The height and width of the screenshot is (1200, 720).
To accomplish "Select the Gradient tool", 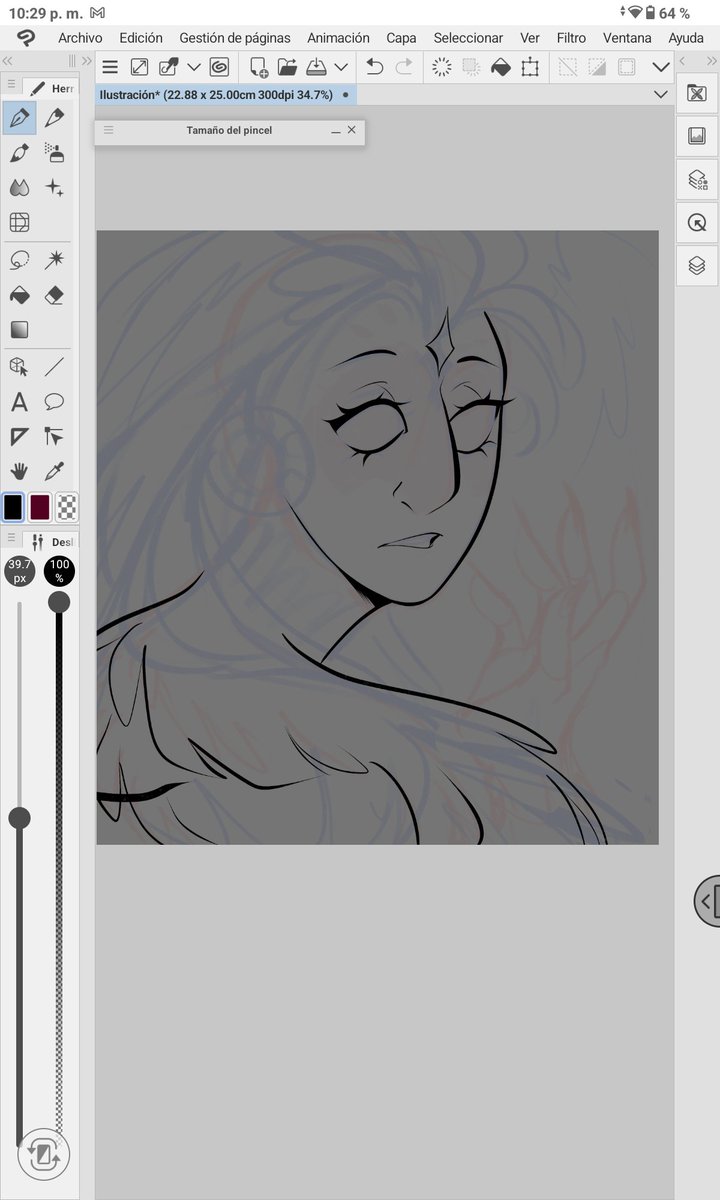I will click(19, 329).
